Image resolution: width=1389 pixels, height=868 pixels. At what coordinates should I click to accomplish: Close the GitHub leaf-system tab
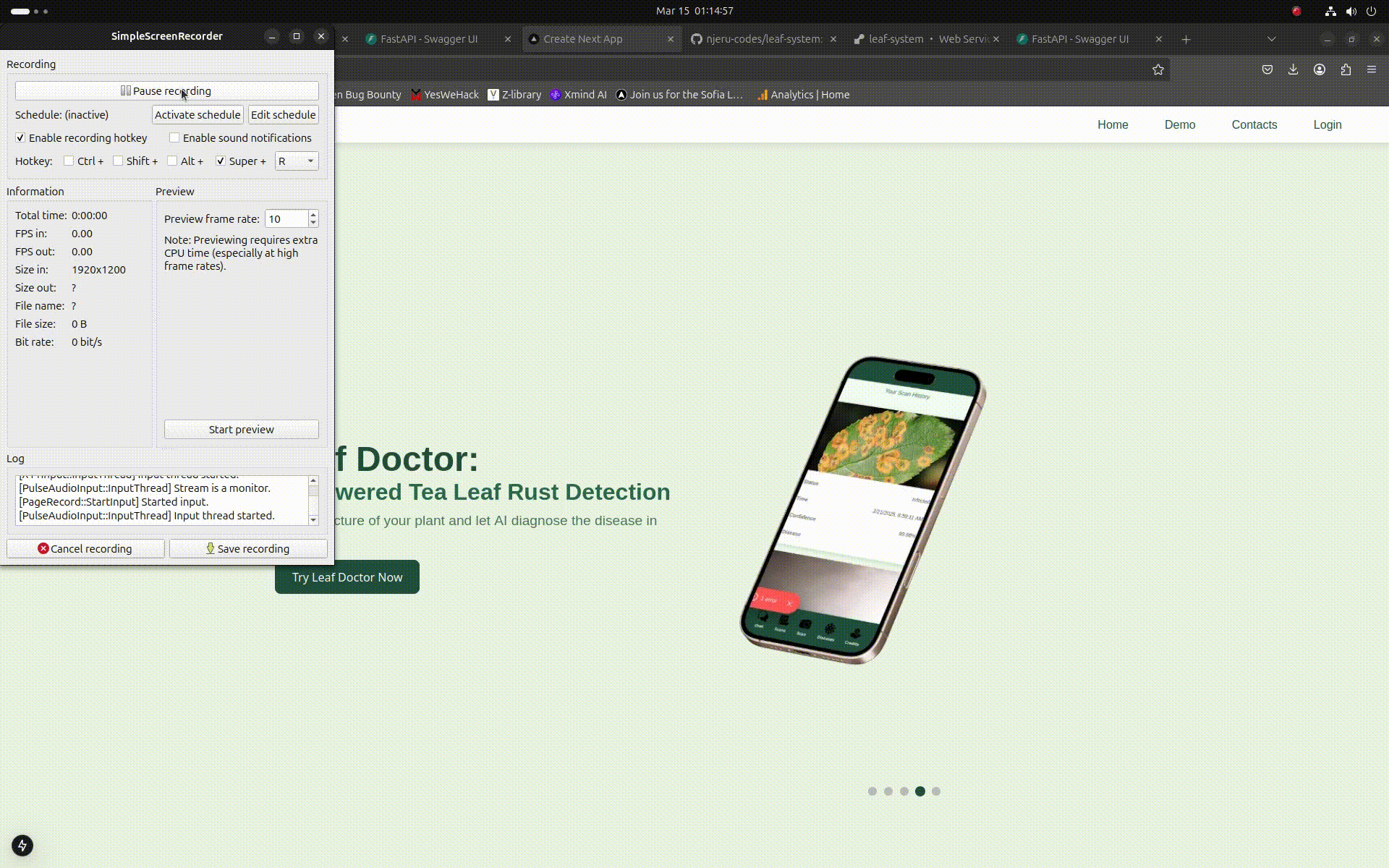(x=833, y=39)
